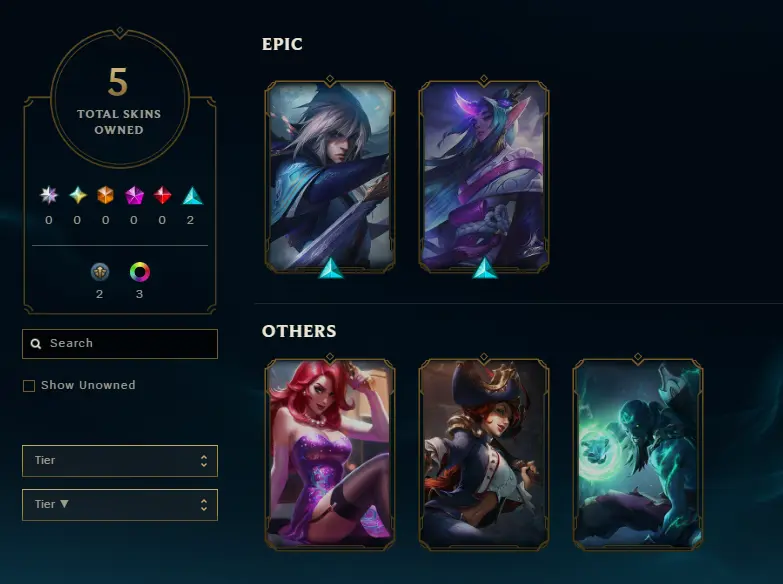Open the second Tier sort dropdown
Screen dimensions: 783x584
pos(120,505)
